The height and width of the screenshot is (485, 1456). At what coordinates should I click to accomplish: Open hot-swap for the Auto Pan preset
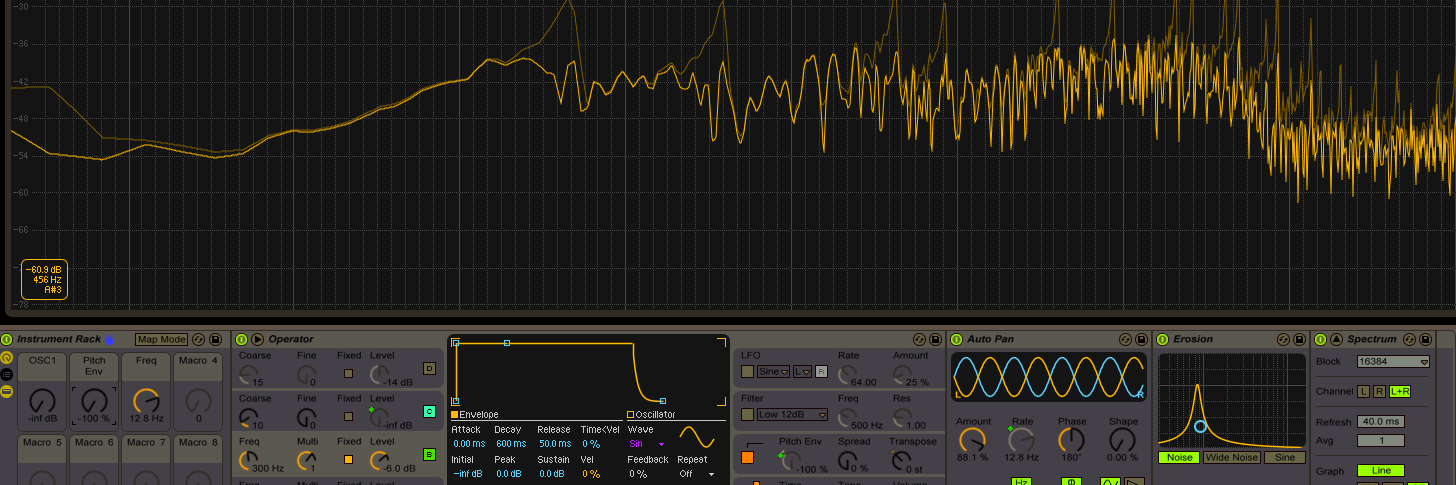point(1125,340)
